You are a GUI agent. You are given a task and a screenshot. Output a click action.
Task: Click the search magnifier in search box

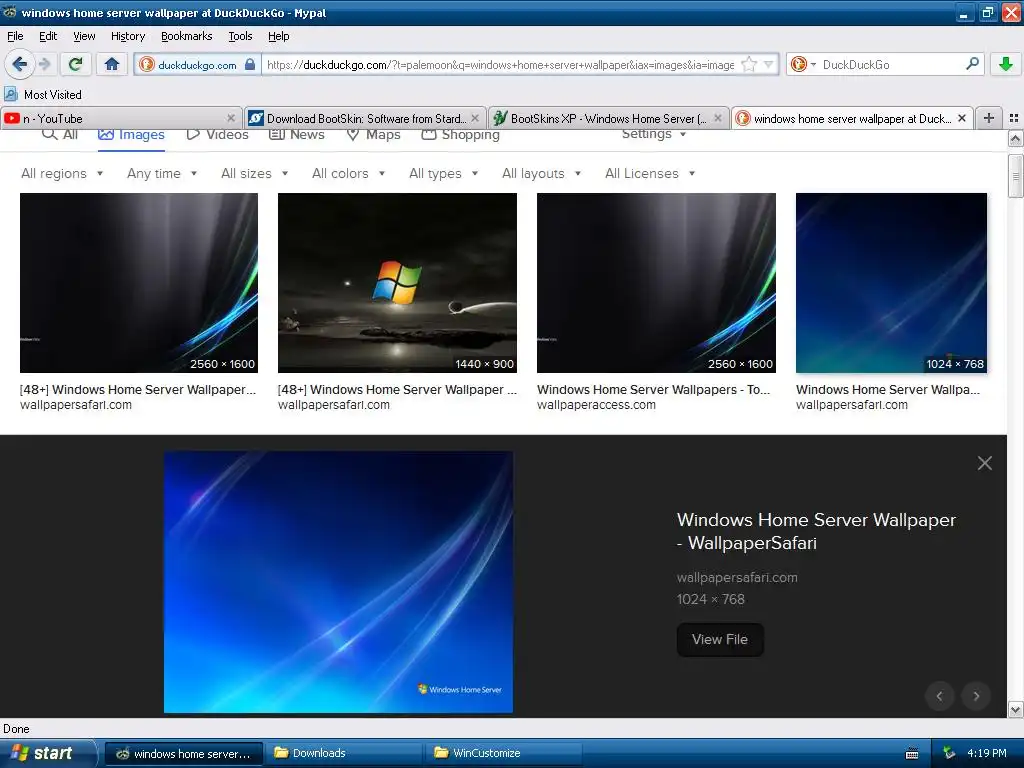pos(972,64)
